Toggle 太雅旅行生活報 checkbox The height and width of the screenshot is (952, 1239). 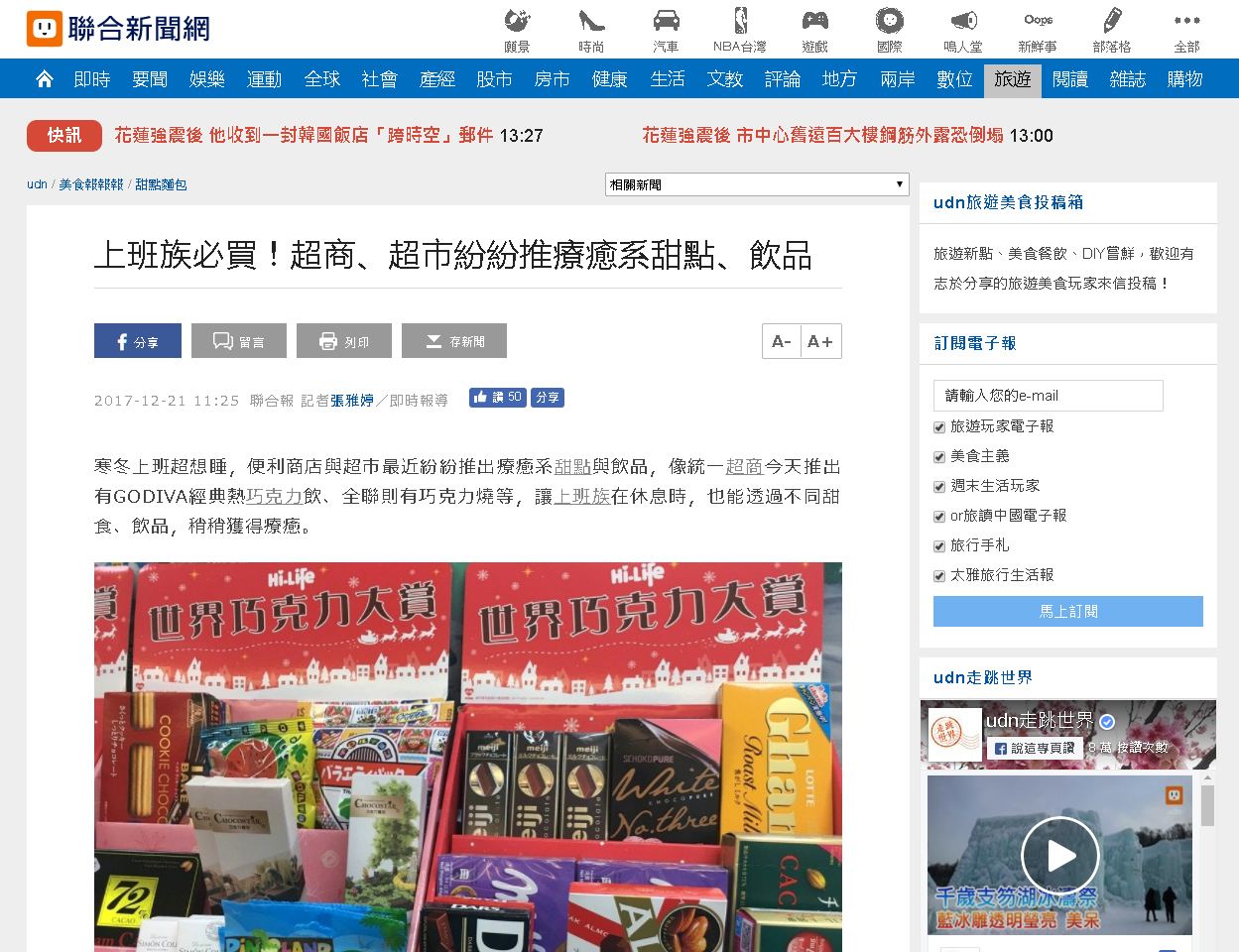[x=939, y=576]
